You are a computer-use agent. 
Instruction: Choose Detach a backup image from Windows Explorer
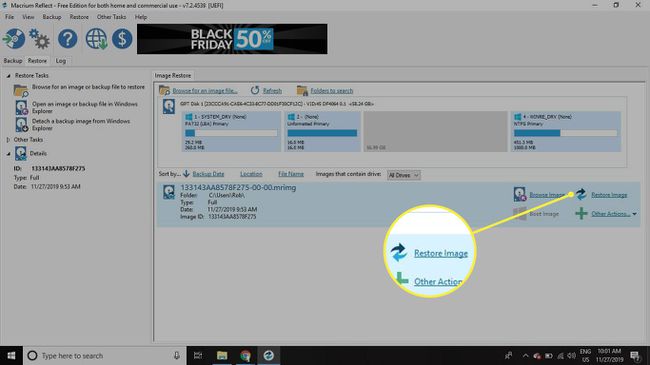pyautogui.click(x=81, y=124)
